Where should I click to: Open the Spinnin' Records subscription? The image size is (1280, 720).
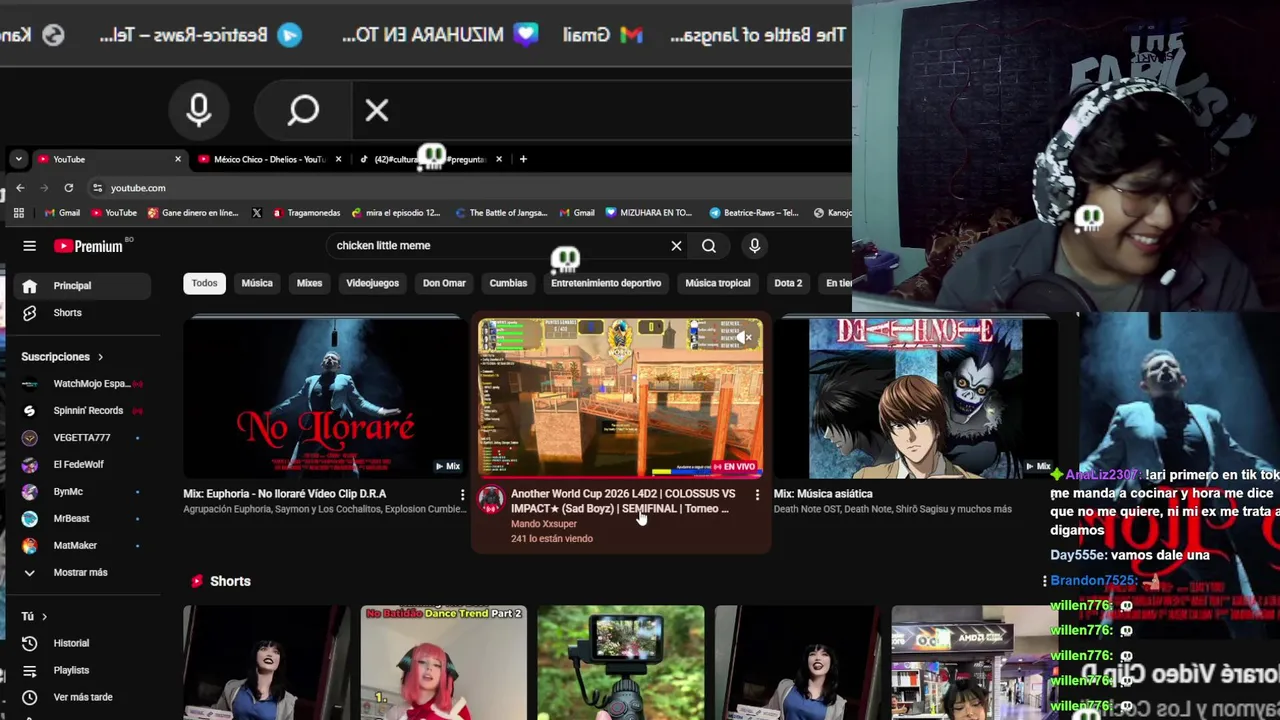83,411
